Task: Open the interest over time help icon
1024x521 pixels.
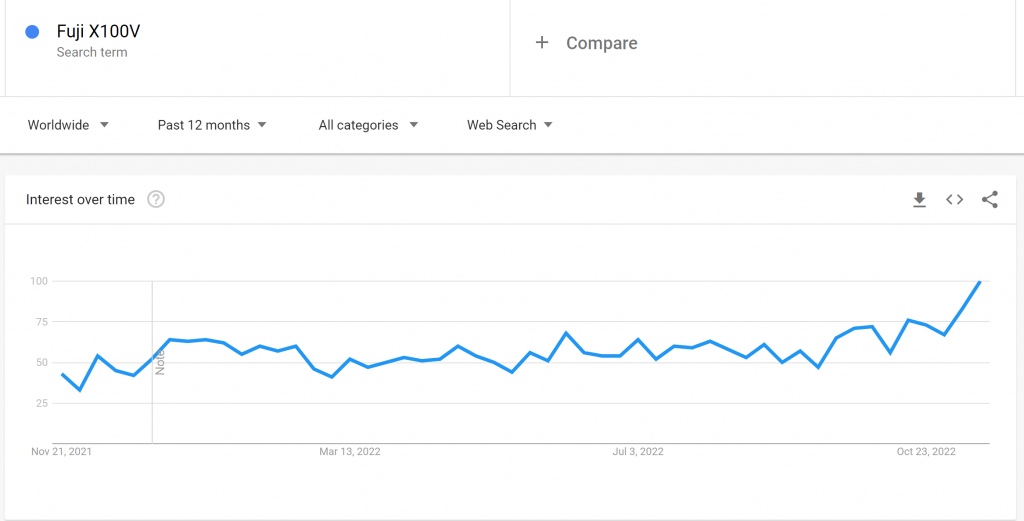Action: (x=156, y=199)
